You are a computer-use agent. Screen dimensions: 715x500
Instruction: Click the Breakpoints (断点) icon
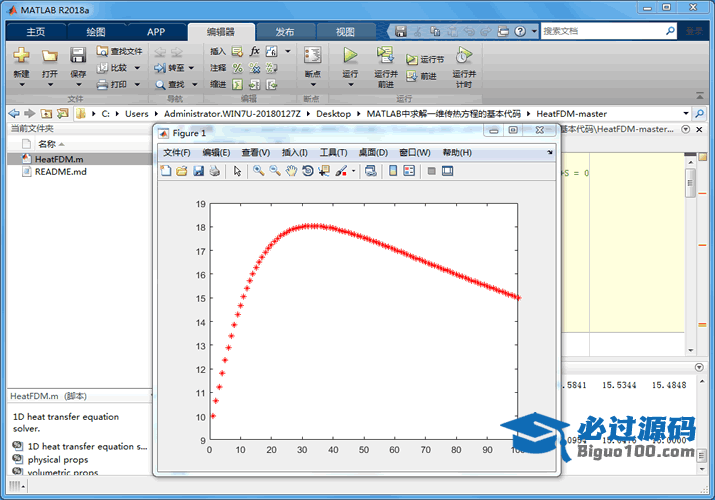(313, 55)
